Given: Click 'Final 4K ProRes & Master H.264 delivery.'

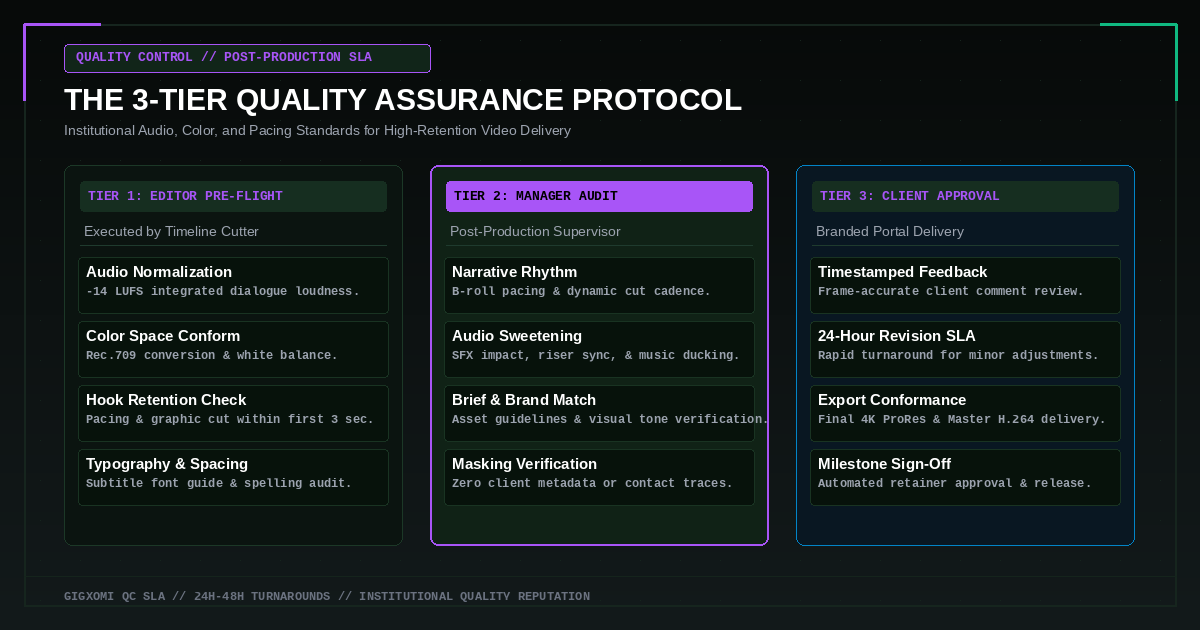Looking at the screenshot, I should pyautogui.click(x=962, y=419).
